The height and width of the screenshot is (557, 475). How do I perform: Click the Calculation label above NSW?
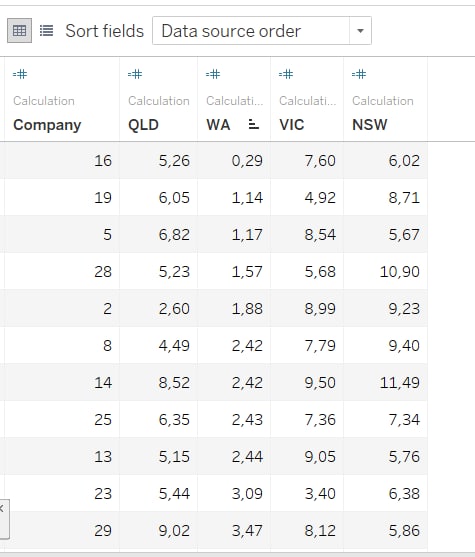[x=383, y=101]
